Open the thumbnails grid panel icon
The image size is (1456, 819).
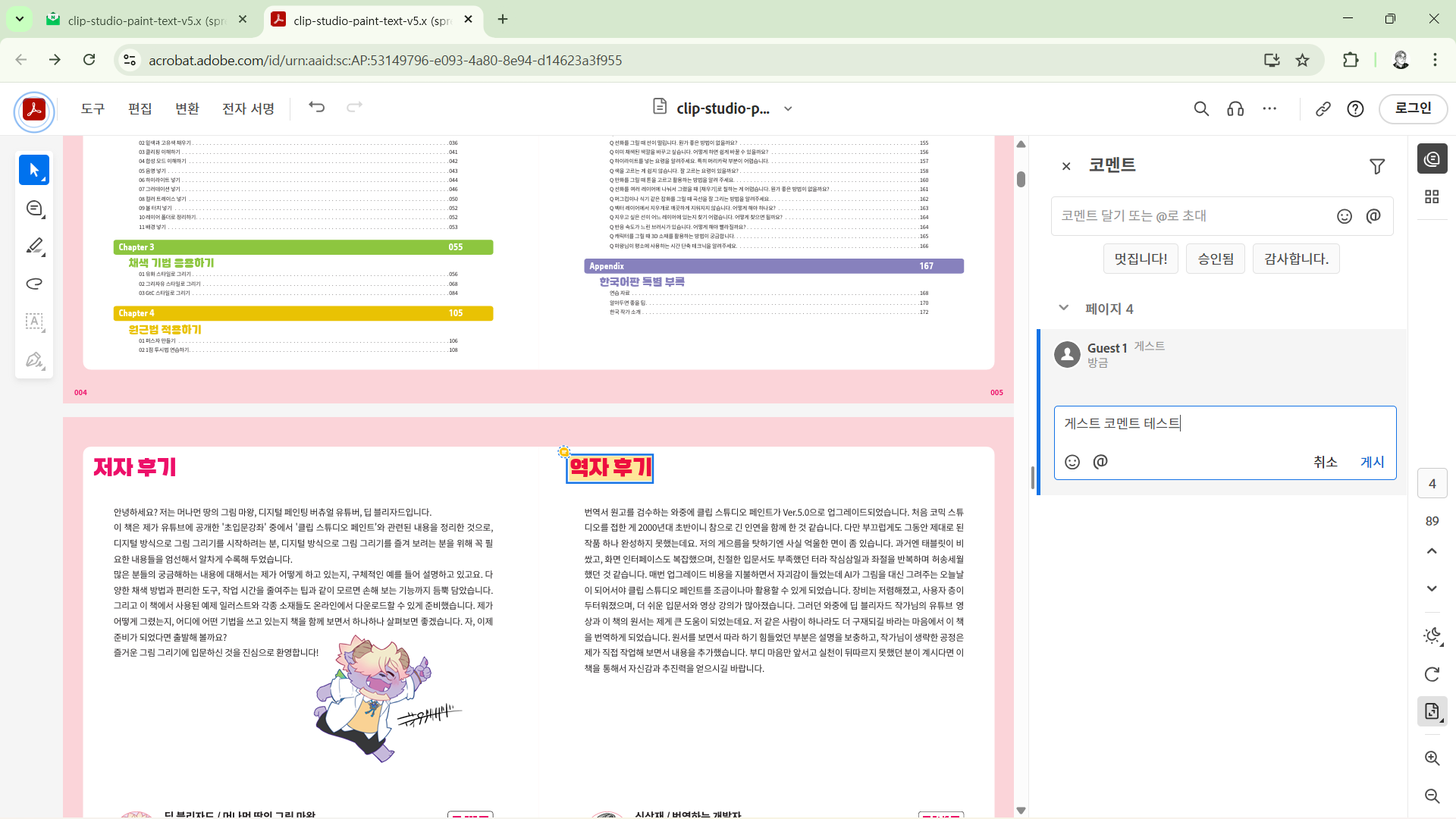(1432, 197)
